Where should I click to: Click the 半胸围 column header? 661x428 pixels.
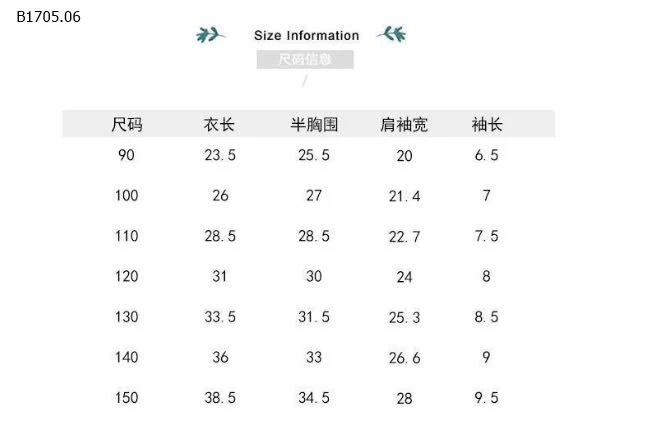coord(314,125)
